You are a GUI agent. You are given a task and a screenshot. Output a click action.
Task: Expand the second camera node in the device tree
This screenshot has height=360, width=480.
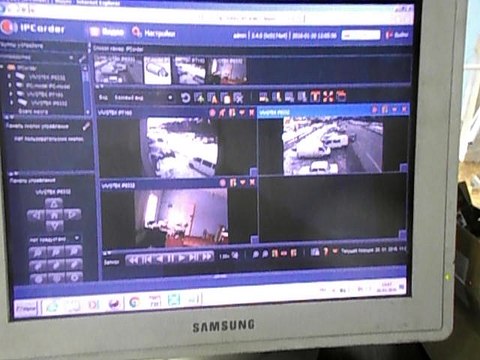pyautogui.click(x=10, y=85)
